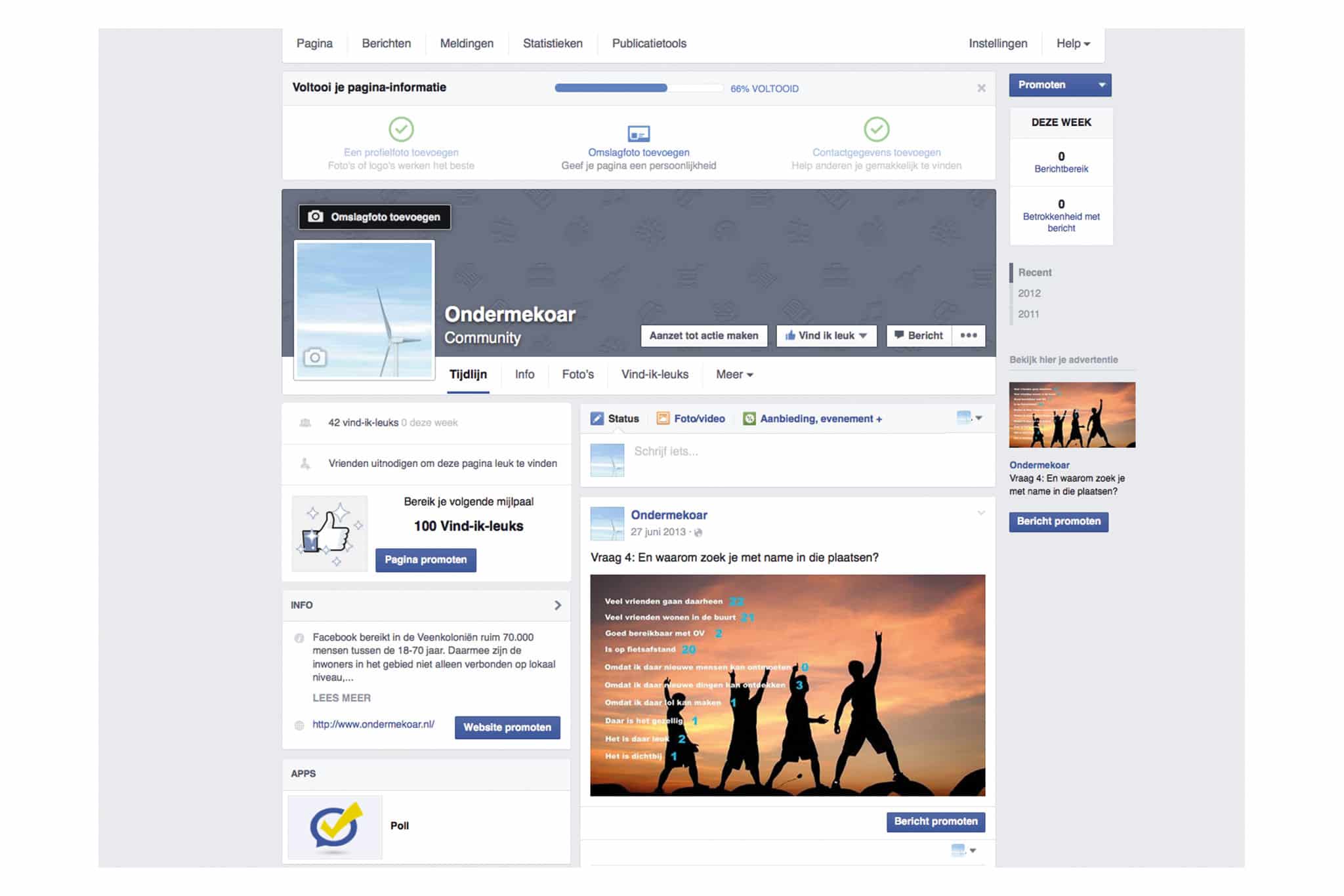Click the avatar beside Schrijf iets field
The width and height of the screenshot is (1344, 896).
point(607,460)
